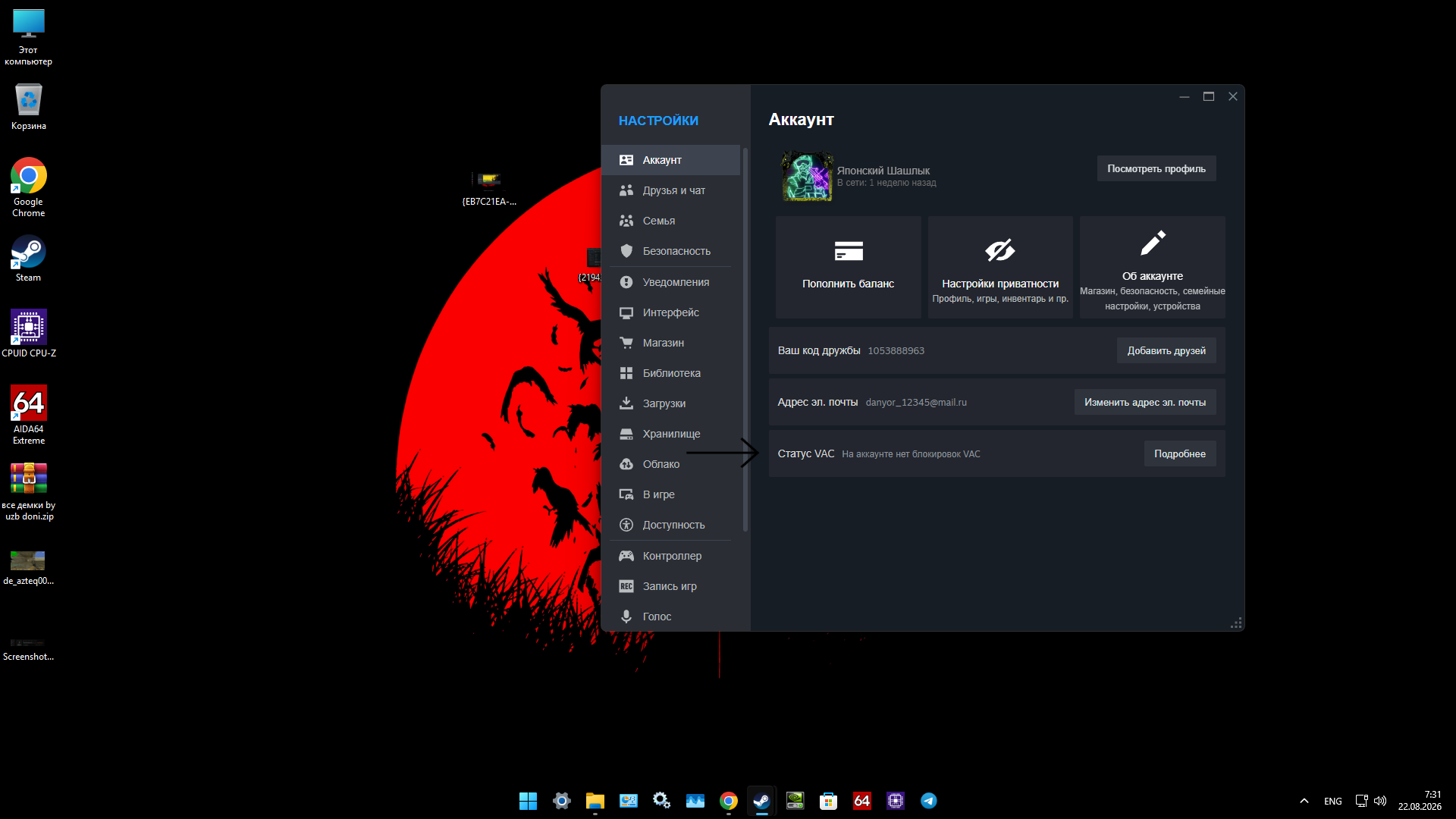
Task: Open network status in the system tray
Action: (1362, 801)
